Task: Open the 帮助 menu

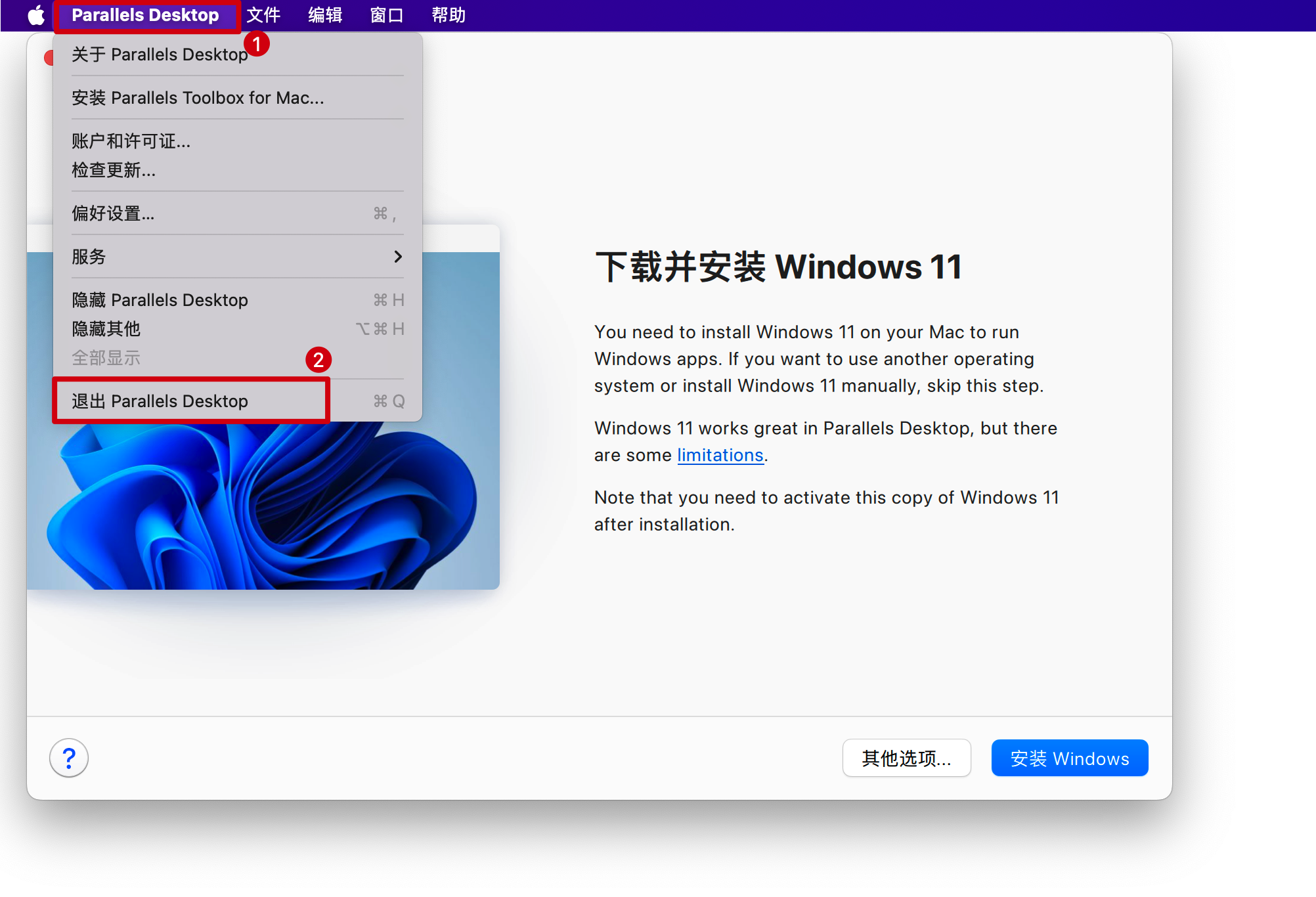Action: [x=449, y=15]
